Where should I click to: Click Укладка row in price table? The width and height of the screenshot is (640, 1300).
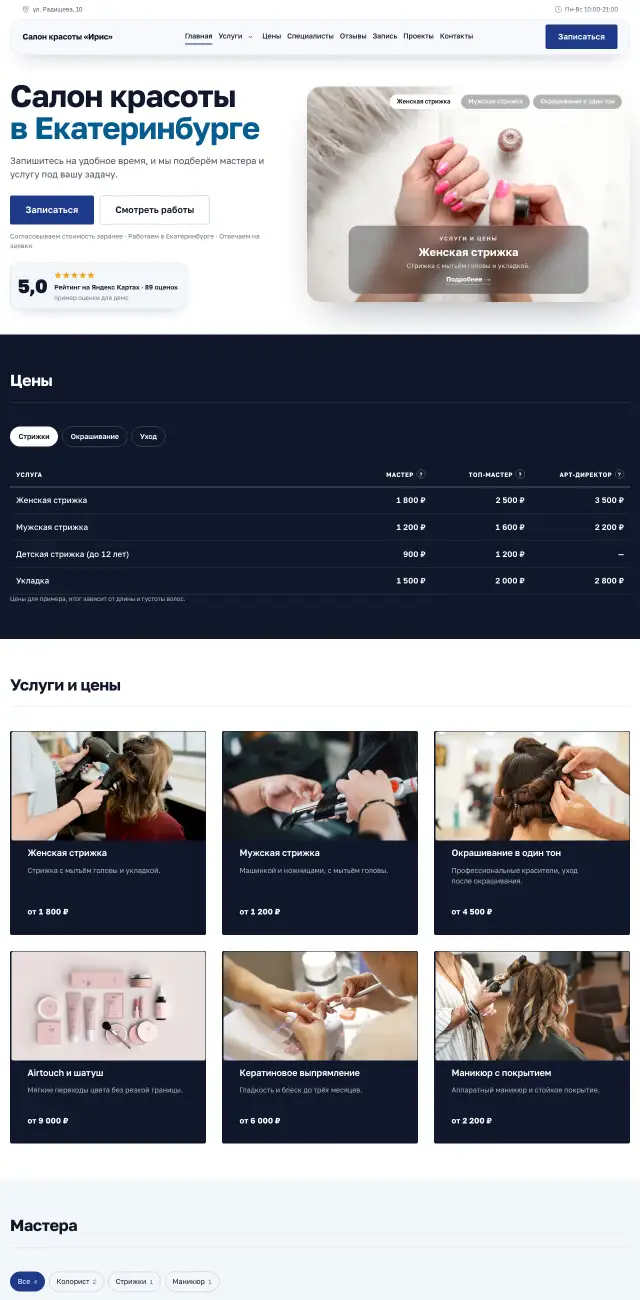[x=320, y=581]
